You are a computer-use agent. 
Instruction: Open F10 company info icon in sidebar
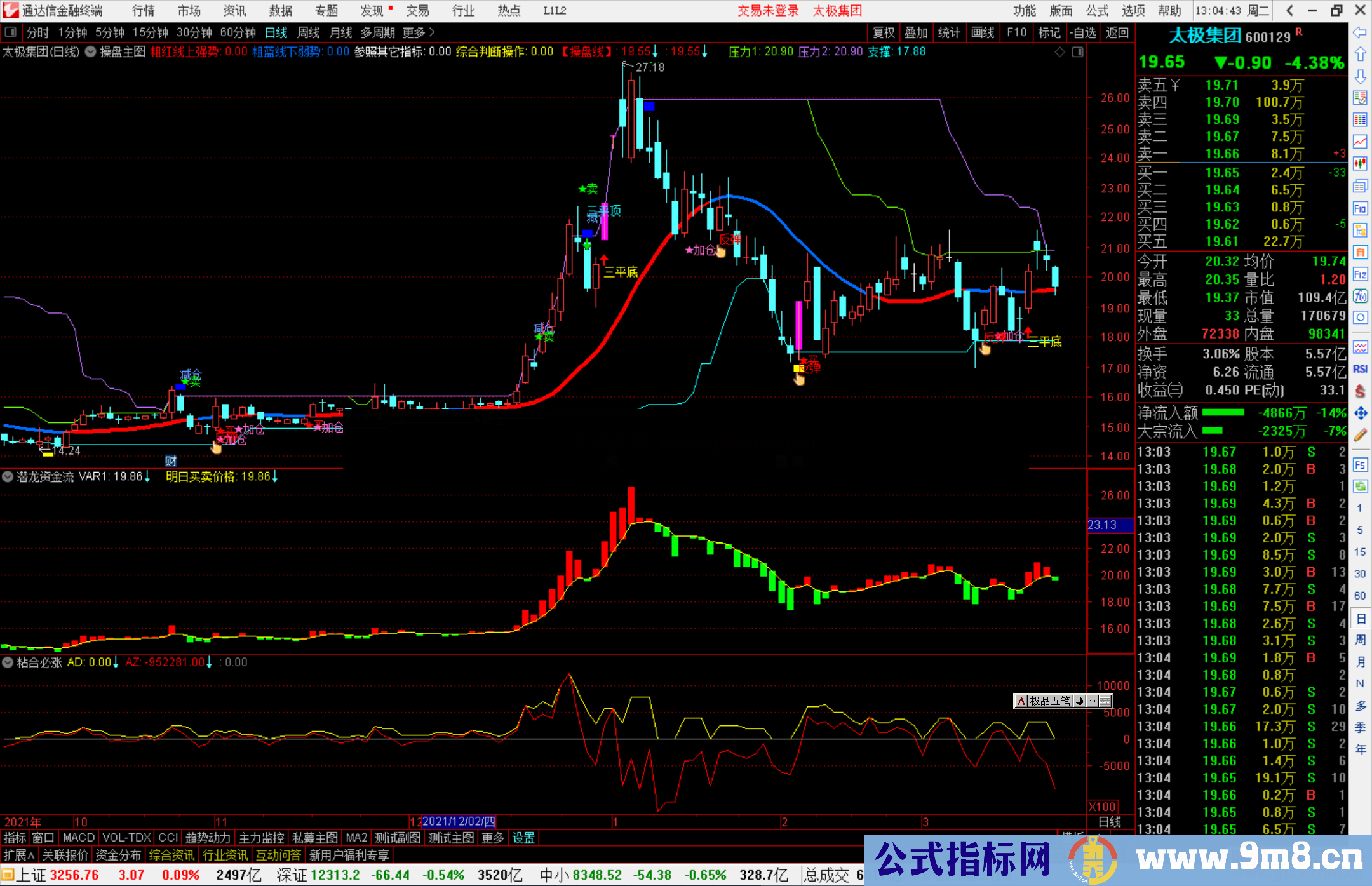[x=1359, y=207]
